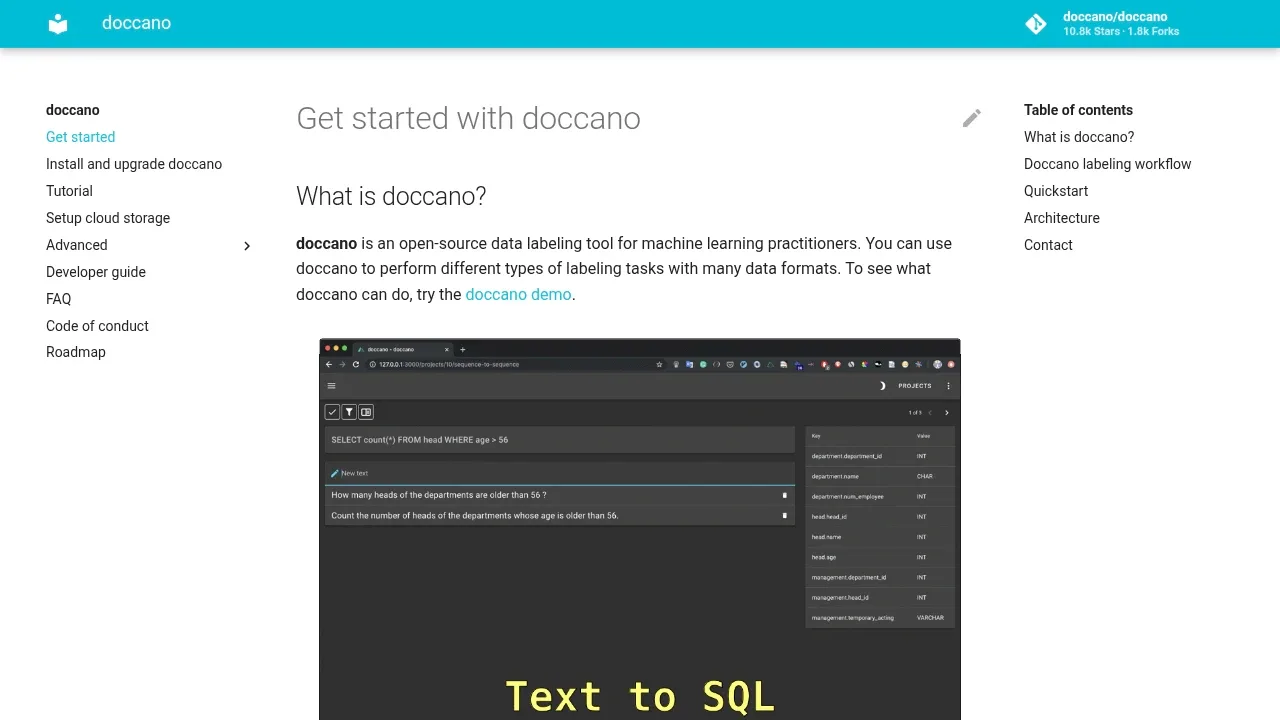Click the doccano header title text
The height and width of the screenshot is (720, 1280).
pos(136,23)
